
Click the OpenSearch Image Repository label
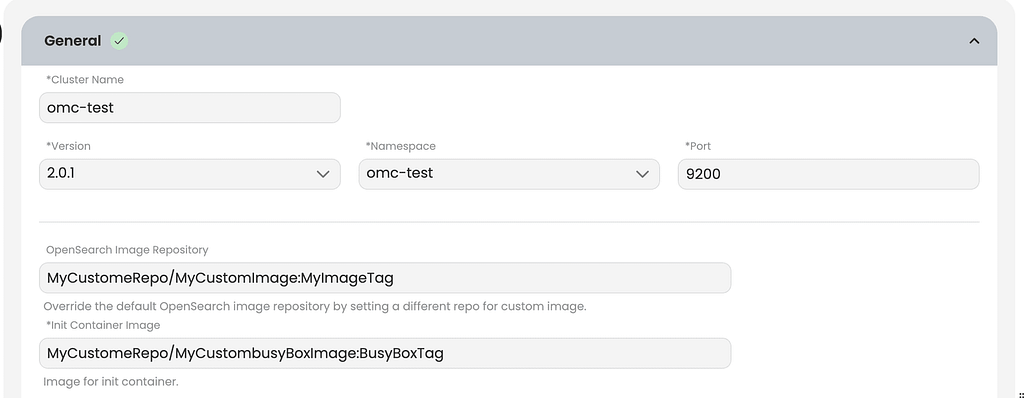(x=127, y=250)
